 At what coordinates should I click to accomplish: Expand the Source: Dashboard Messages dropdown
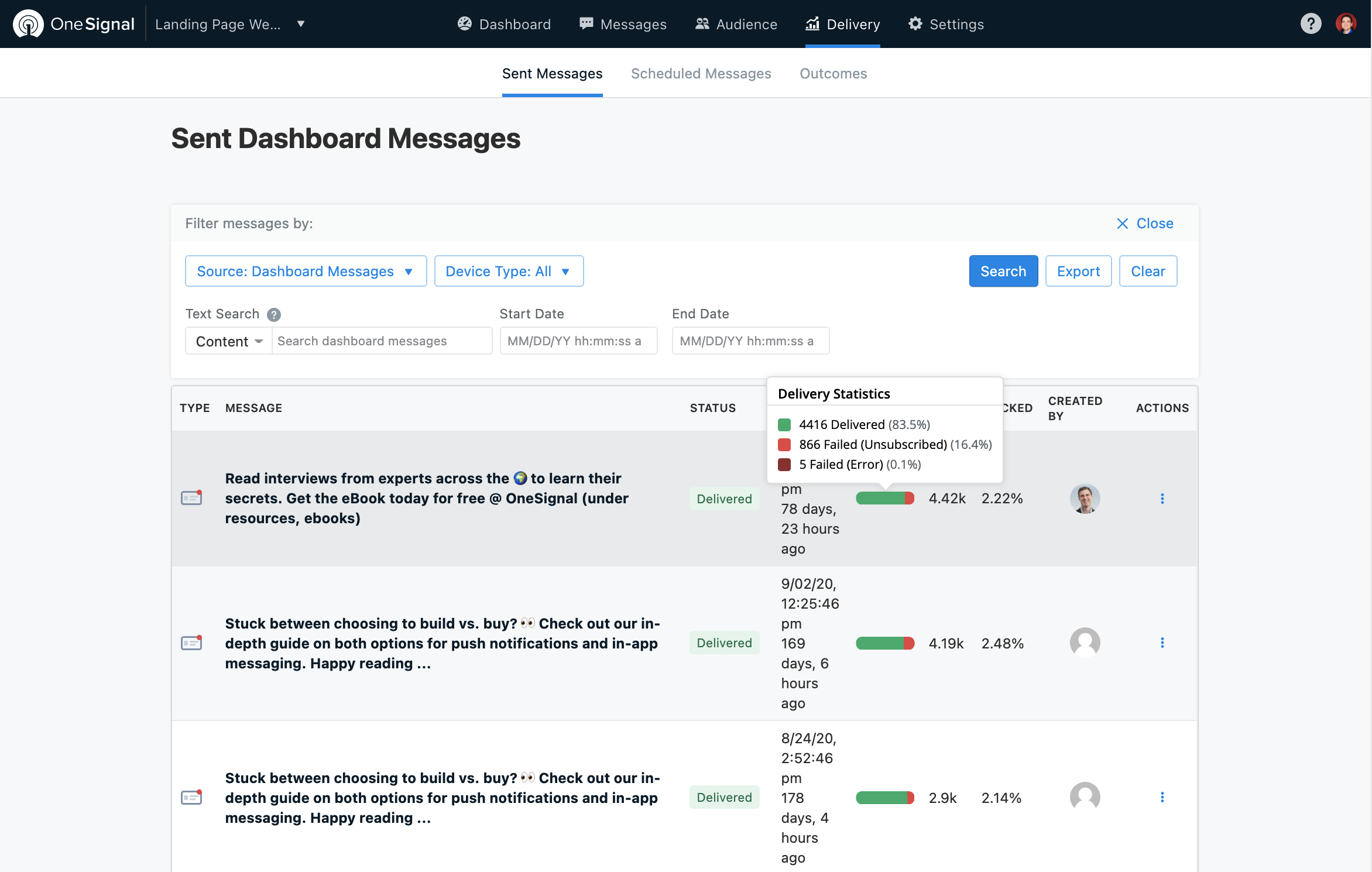click(x=306, y=272)
